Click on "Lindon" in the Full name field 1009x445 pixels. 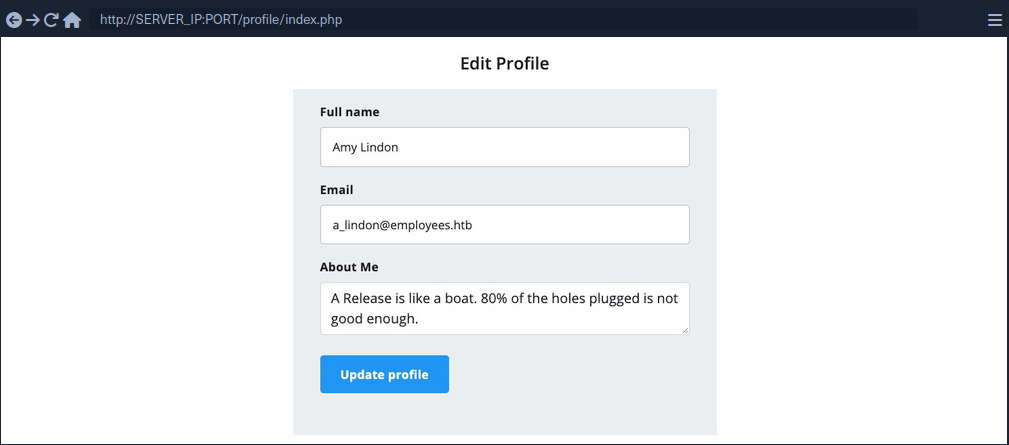pos(380,147)
